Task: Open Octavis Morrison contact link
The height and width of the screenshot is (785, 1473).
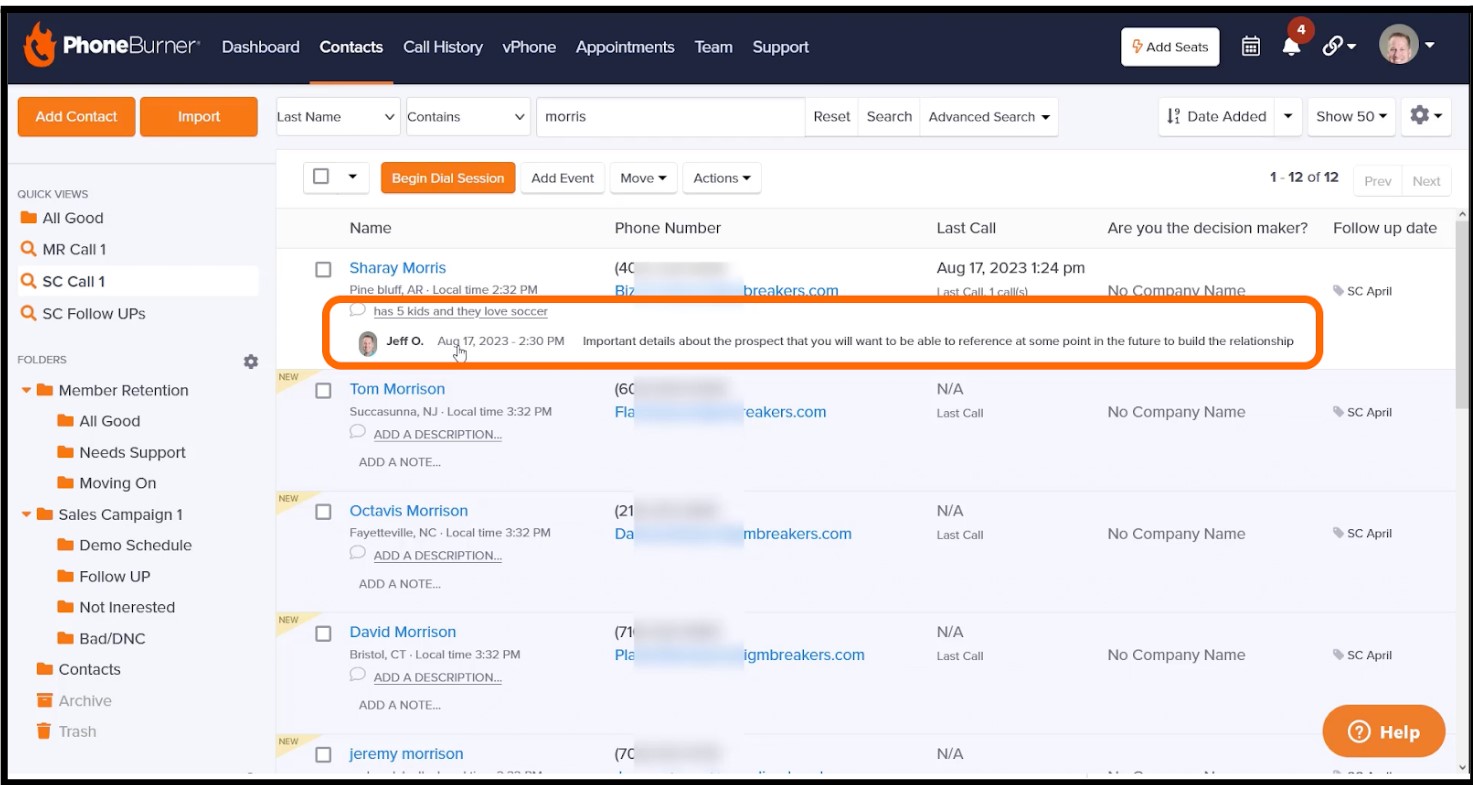Action: click(409, 510)
